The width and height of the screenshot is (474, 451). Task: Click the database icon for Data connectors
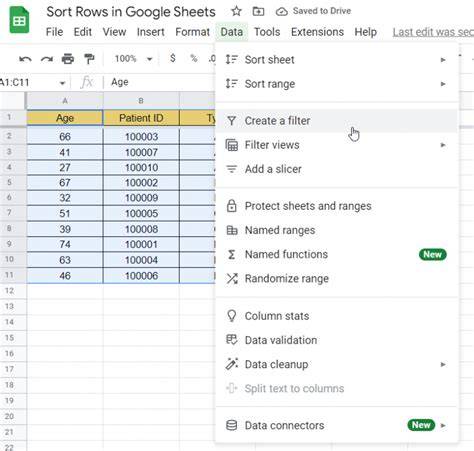231,425
